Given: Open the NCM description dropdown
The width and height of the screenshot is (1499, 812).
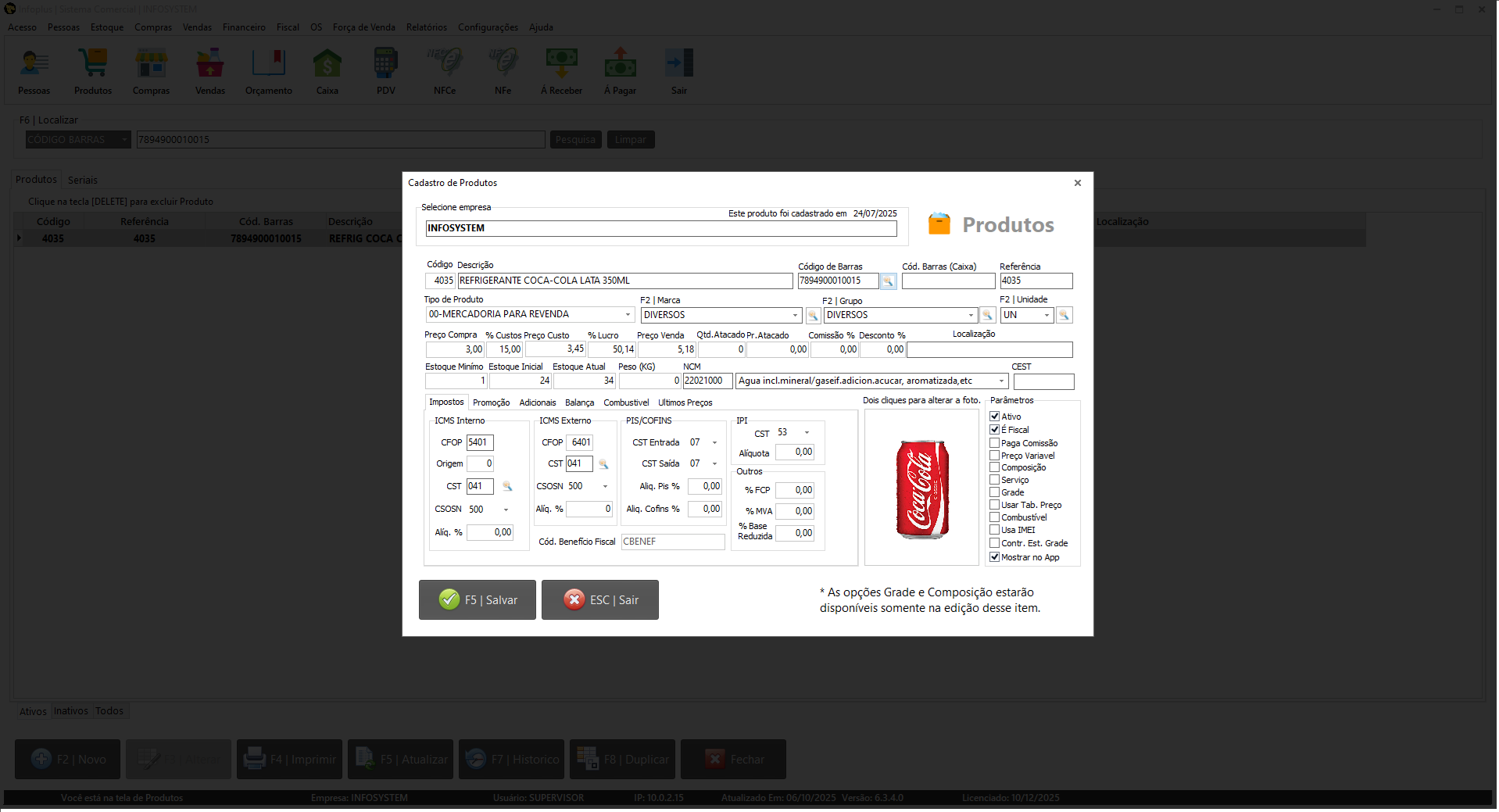Looking at the screenshot, I should 1001,381.
